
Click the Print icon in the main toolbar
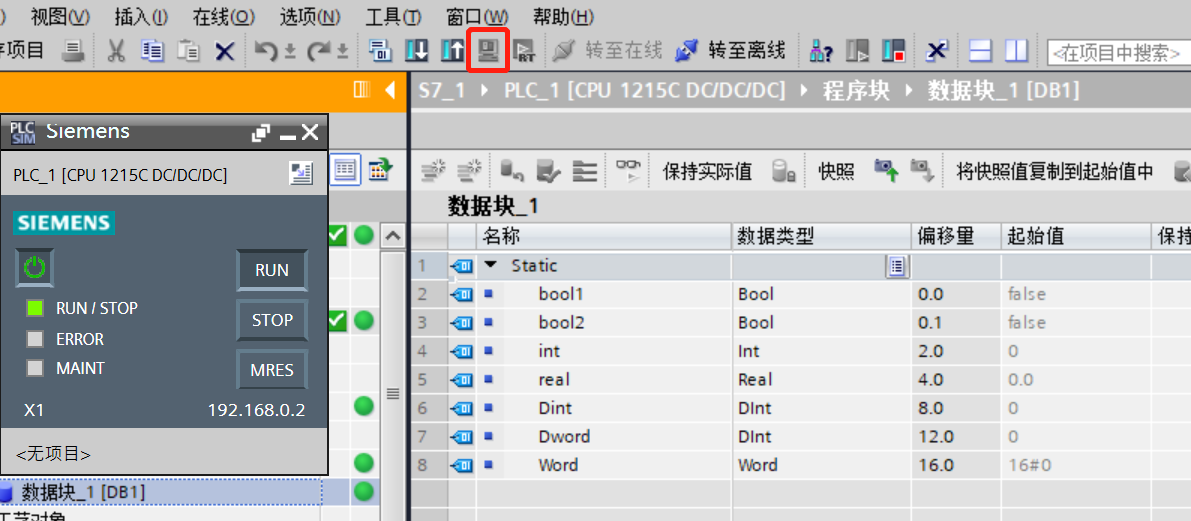point(73,51)
